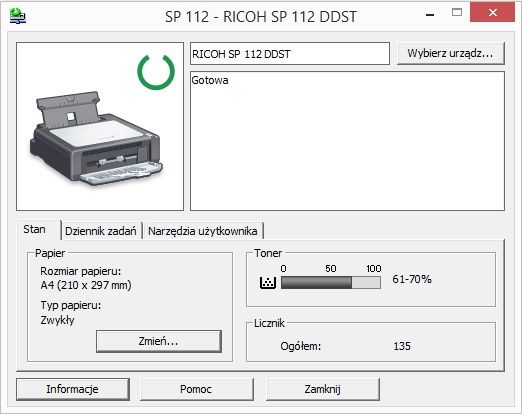Minimize the SP 112 window
Image resolution: width=522 pixels, height=414 pixels.
click(x=430, y=14)
